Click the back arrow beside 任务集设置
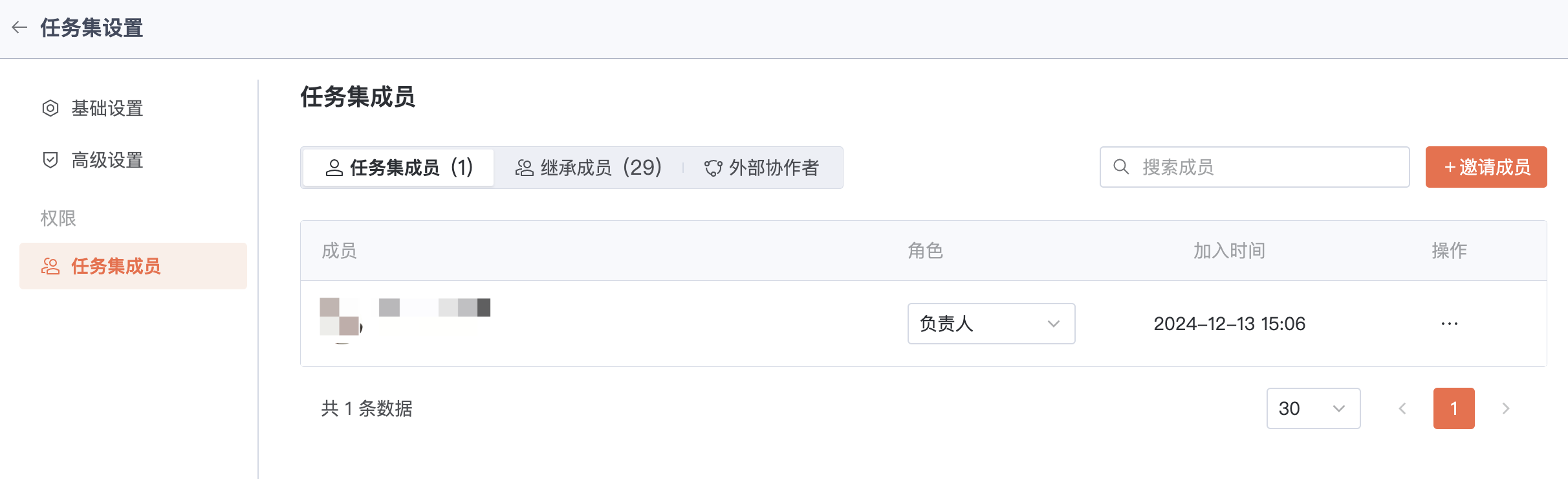Image resolution: width=1568 pixels, height=479 pixels. point(19,27)
